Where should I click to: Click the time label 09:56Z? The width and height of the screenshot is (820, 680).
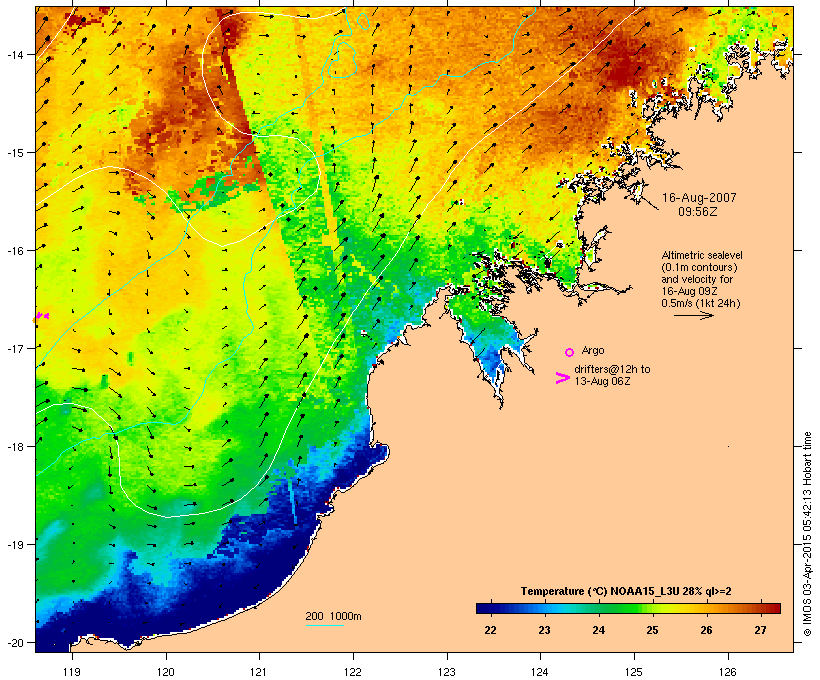[x=698, y=212]
